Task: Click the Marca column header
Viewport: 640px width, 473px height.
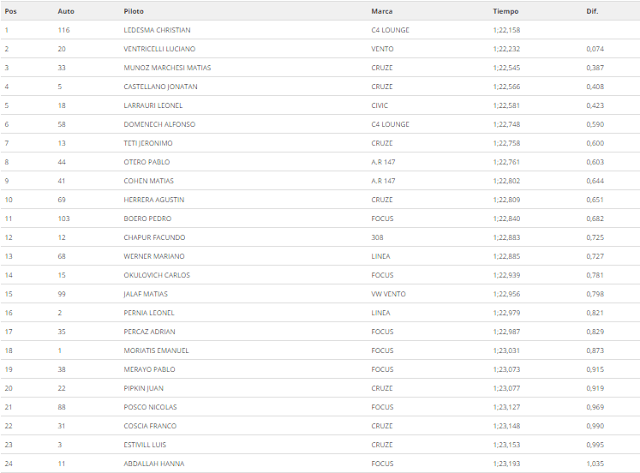Action: point(382,11)
